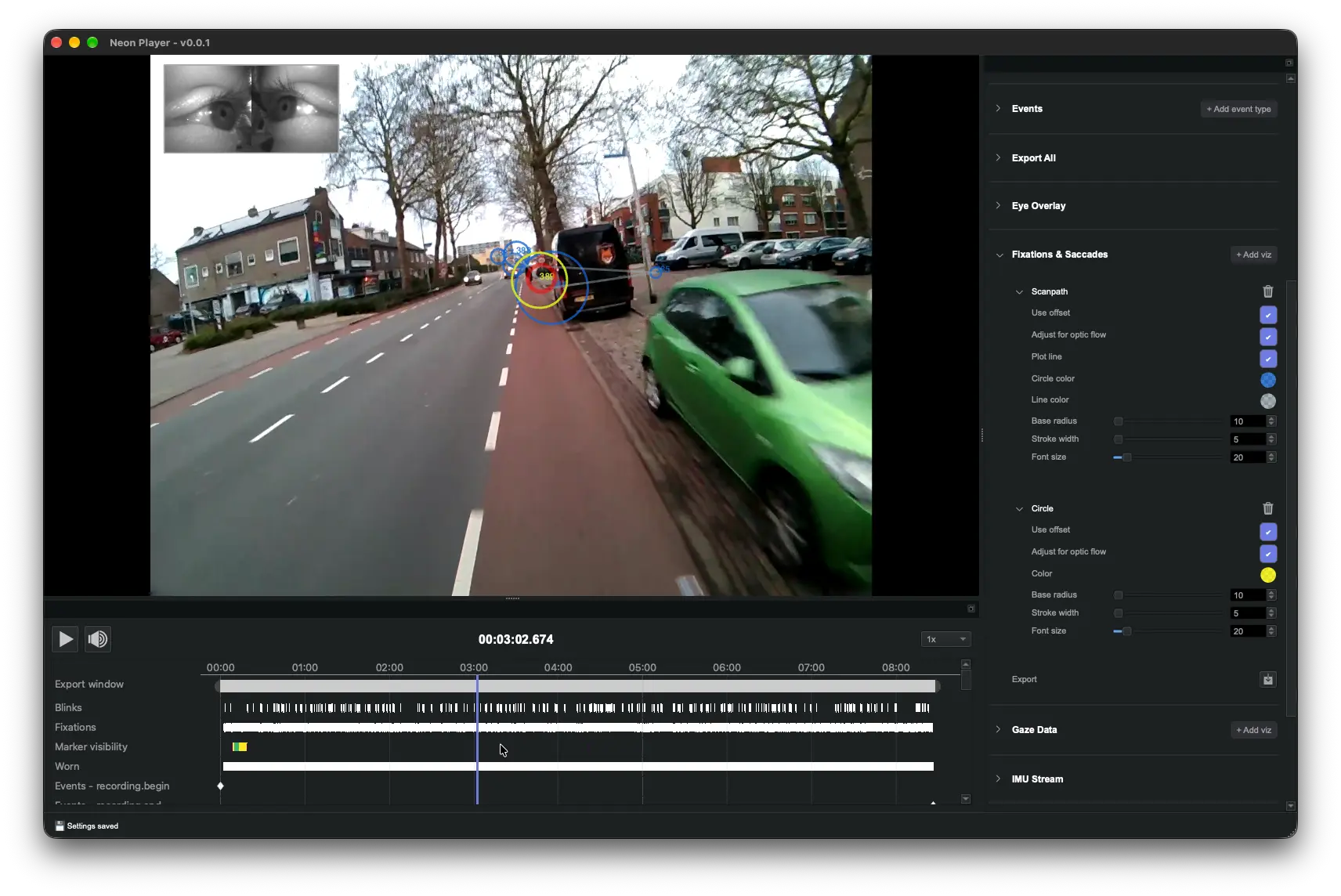Collapse the Fixations & Saccades section
1341x896 pixels.
point(999,255)
